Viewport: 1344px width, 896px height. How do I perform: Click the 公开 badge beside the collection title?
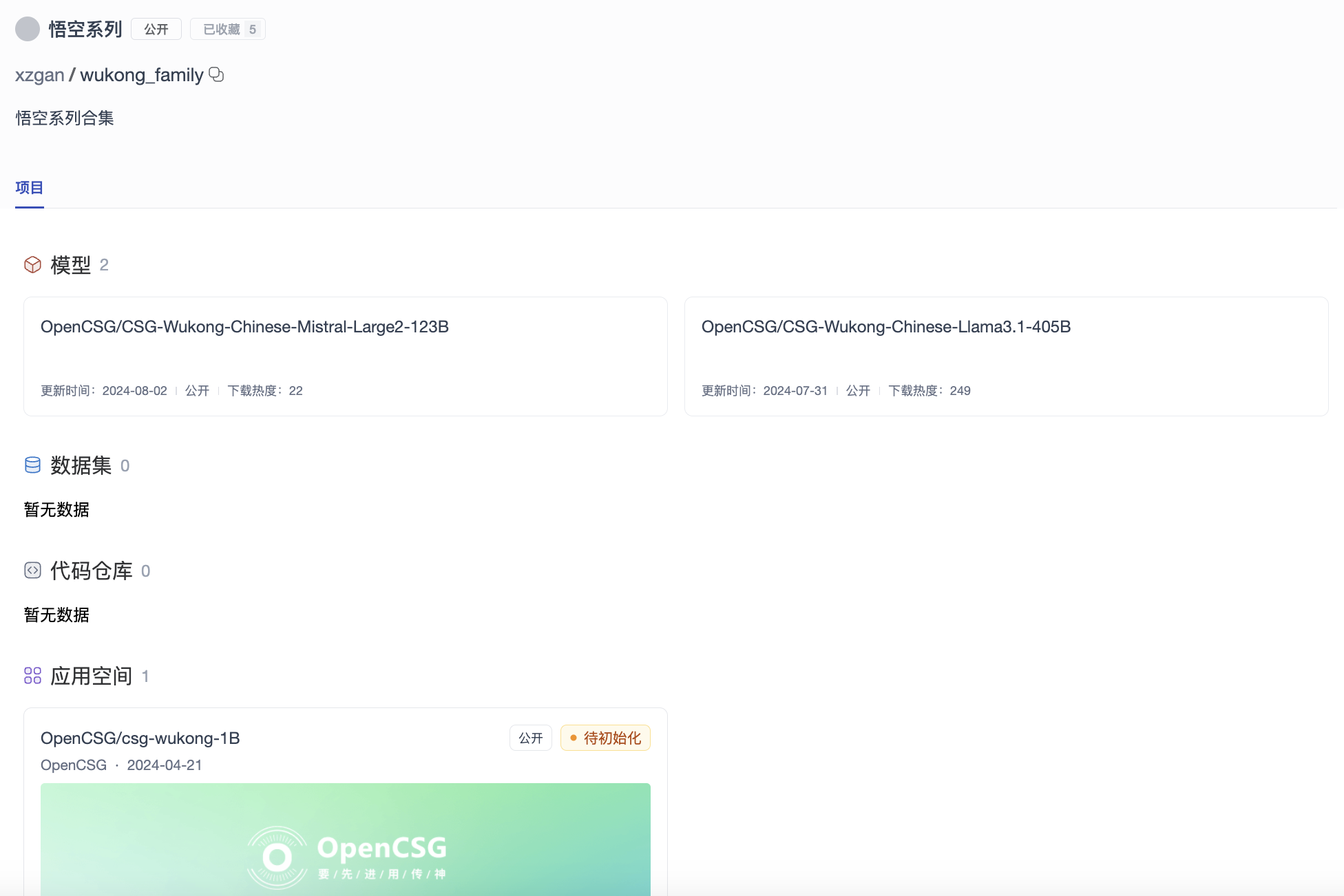(156, 29)
